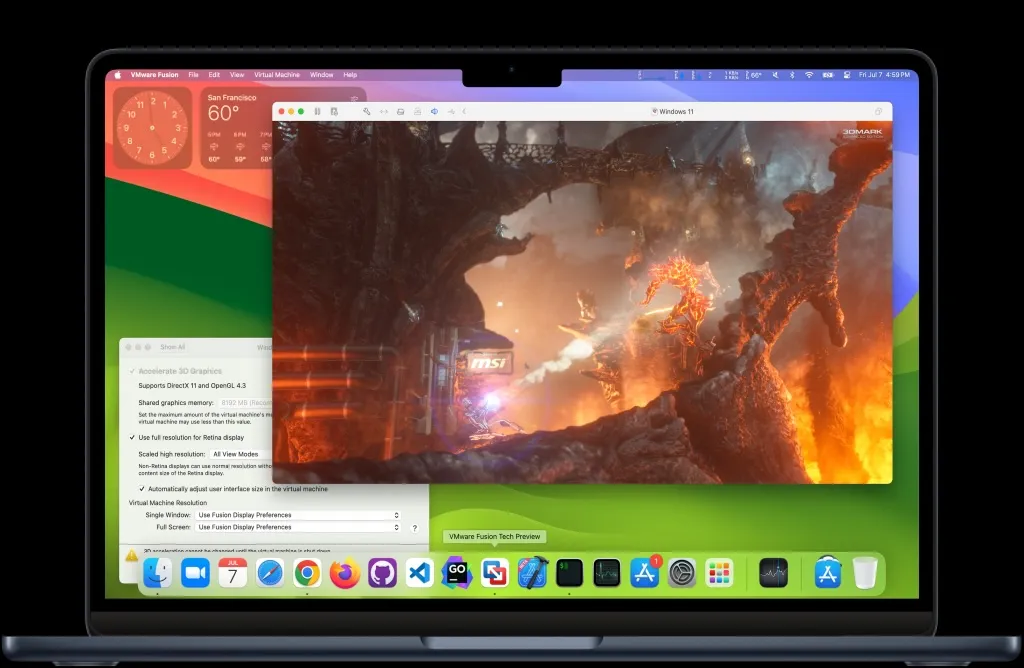1024x668 pixels.
Task: Open GoLand from the Dock
Action: point(457,573)
